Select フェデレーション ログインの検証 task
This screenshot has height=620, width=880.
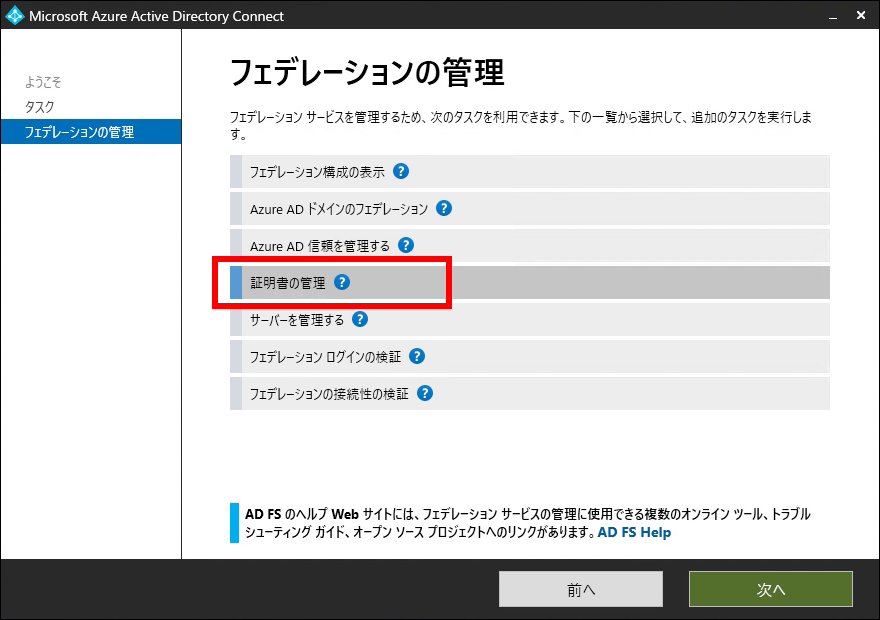click(x=530, y=357)
